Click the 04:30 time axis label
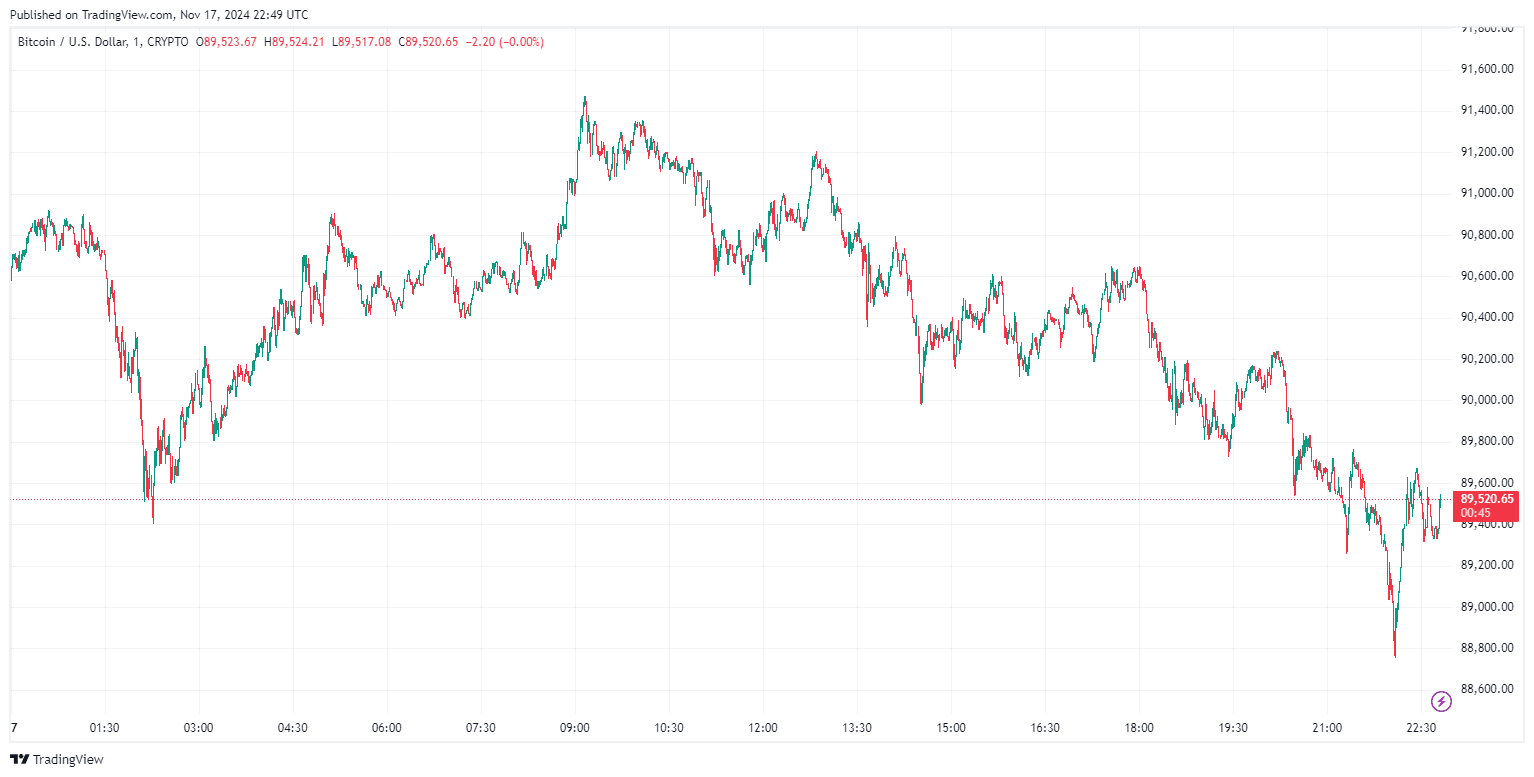Screen dimensions: 1534x777 click(x=292, y=728)
